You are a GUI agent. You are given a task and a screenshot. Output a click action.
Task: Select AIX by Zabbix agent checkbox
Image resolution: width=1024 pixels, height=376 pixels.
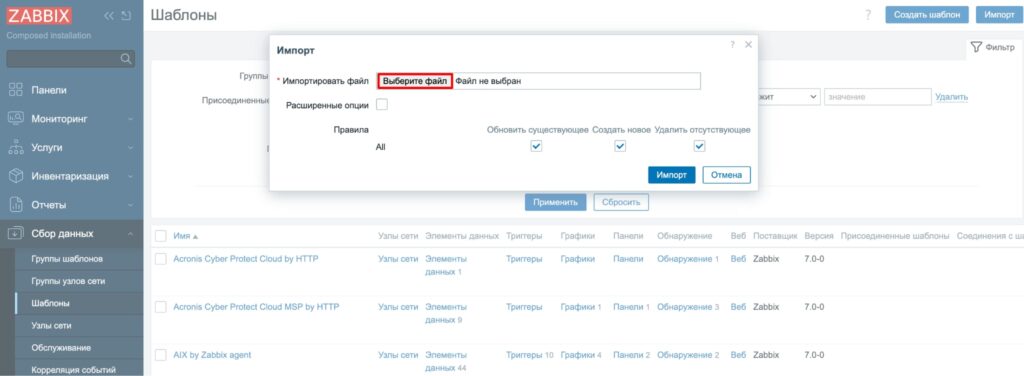[x=161, y=355]
